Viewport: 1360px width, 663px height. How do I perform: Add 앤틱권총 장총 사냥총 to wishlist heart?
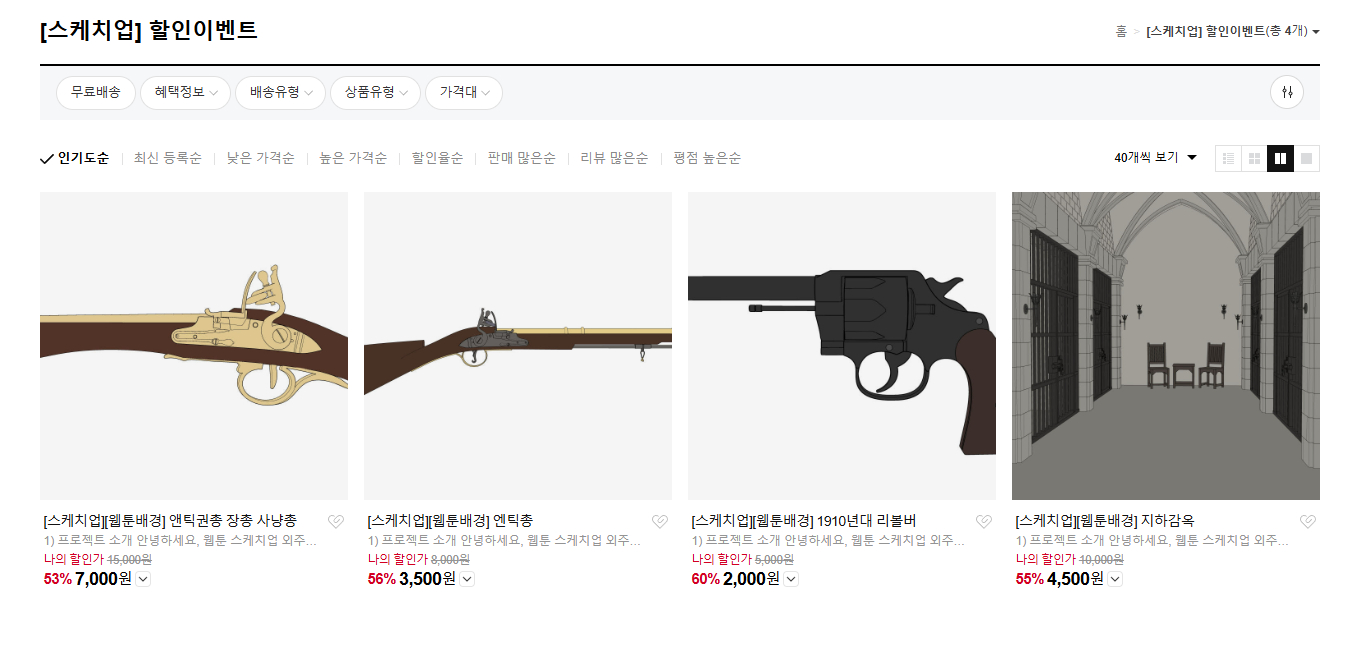pyautogui.click(x=336, y=521)
